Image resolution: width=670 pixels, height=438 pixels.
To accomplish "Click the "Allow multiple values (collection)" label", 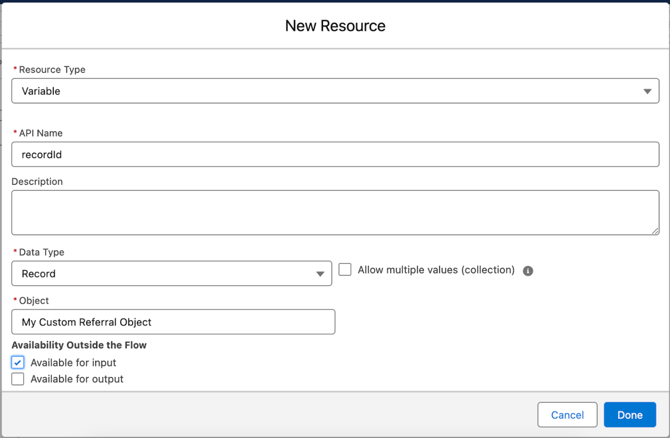I will 436,270.
